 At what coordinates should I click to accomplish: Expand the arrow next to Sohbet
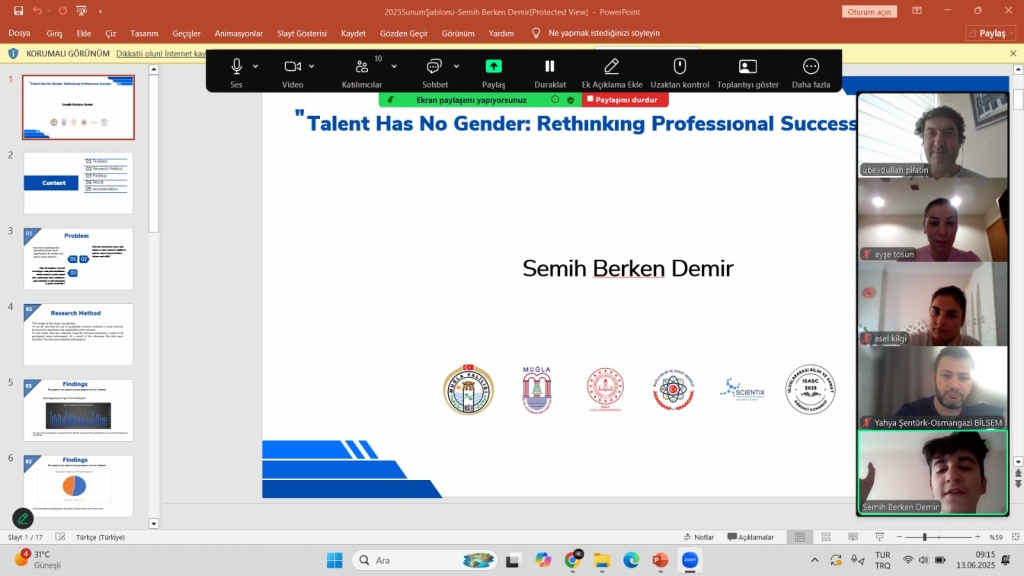[x=455, y=66]
